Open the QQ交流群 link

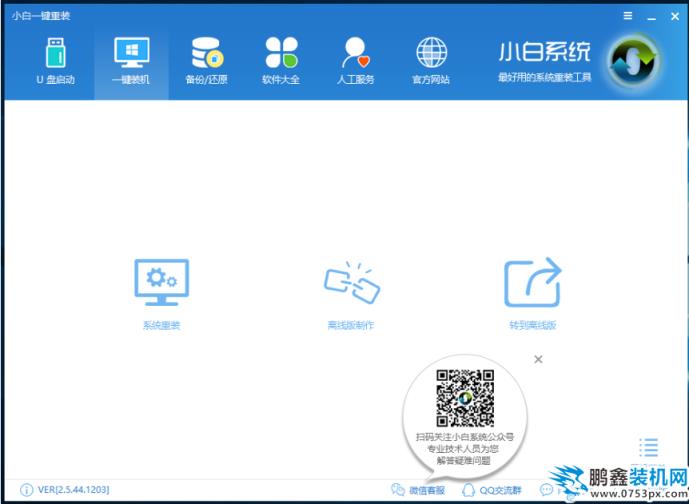[x=500, y=490]
